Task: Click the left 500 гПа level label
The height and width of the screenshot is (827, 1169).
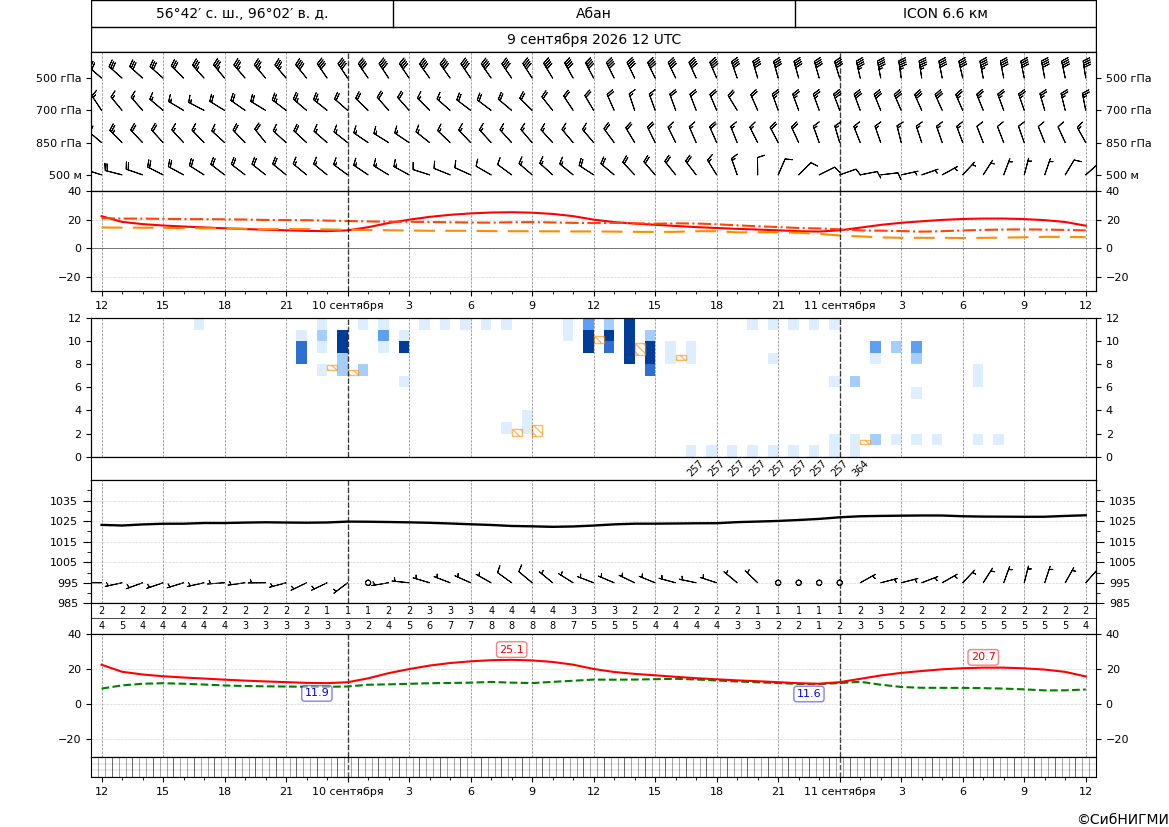Action: [59, 78]
